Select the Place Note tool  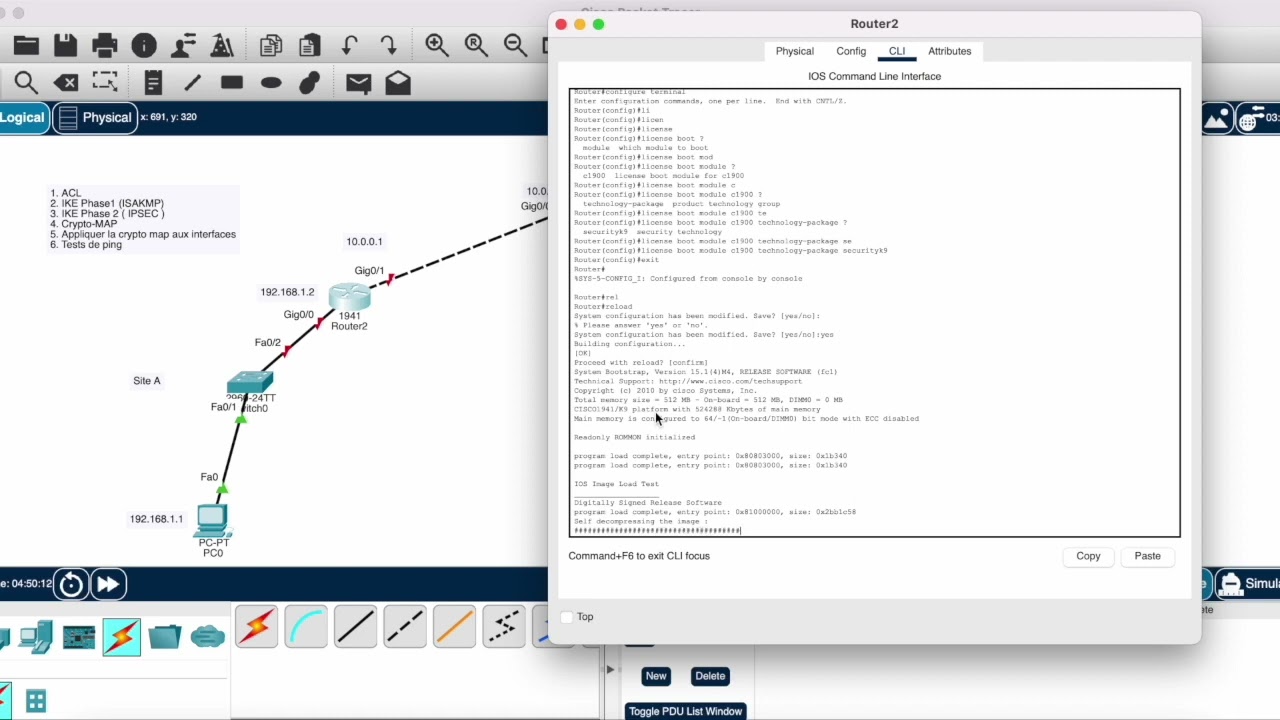[153, 83]
